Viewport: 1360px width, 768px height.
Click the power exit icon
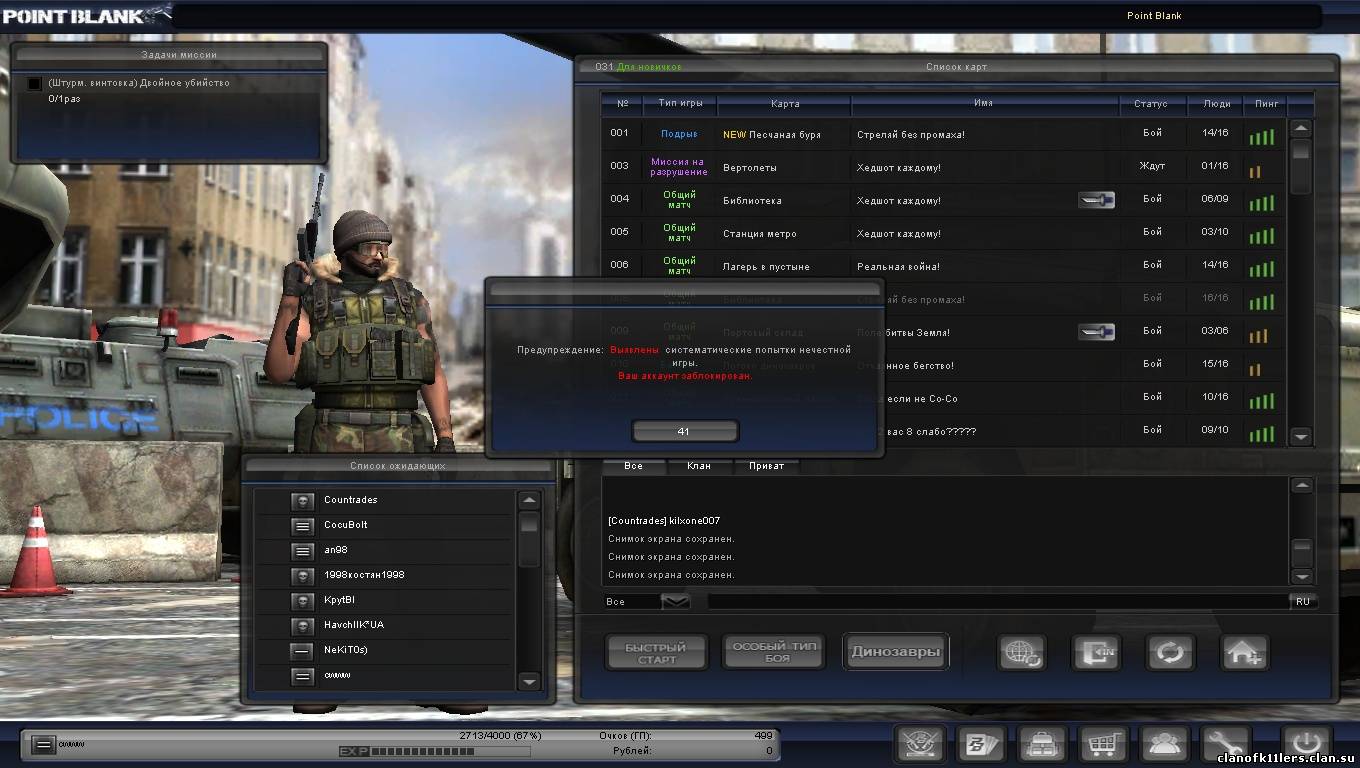[x=1306, y=744]
